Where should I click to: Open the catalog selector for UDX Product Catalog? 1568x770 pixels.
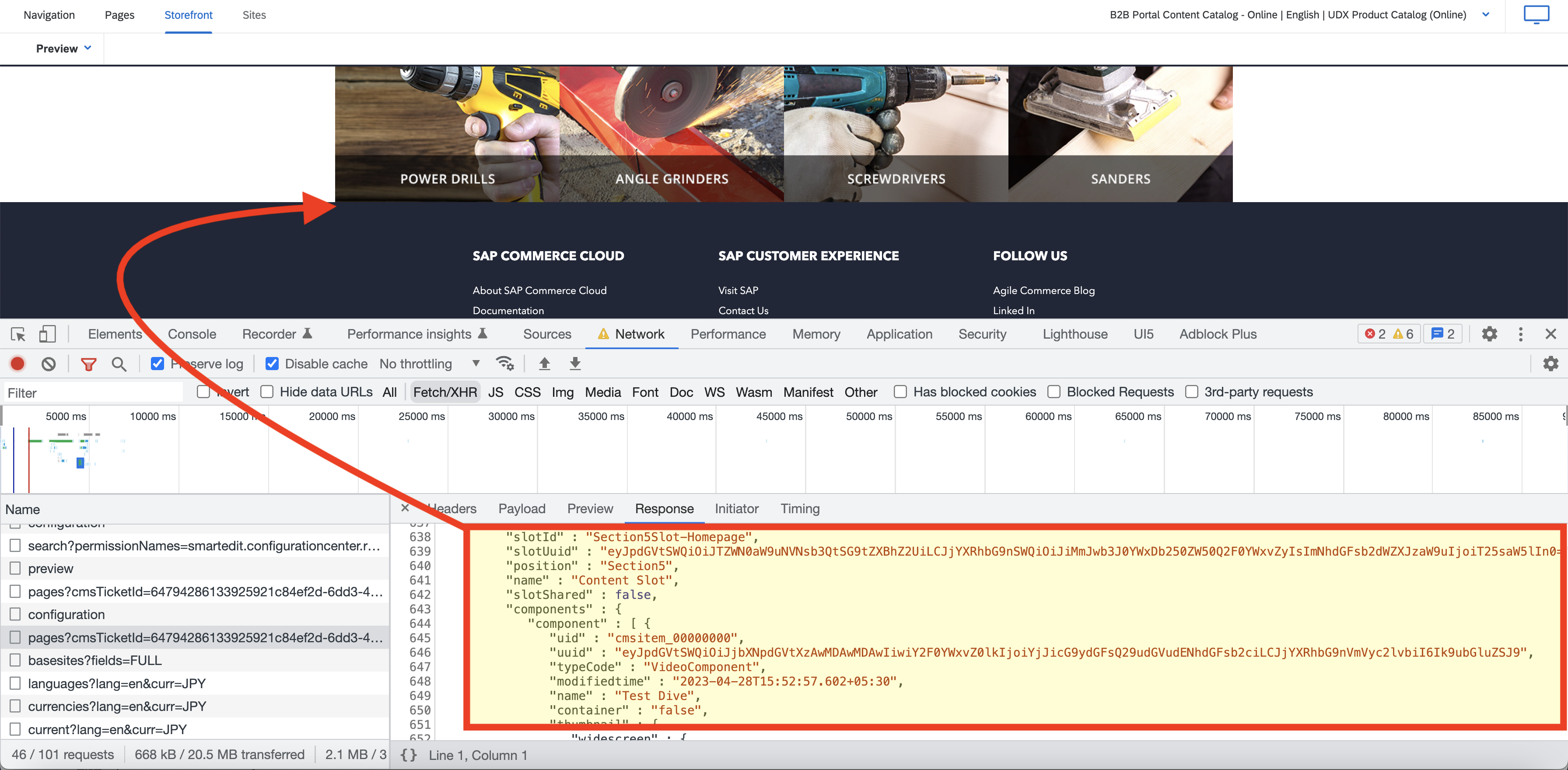(1485, 14)
